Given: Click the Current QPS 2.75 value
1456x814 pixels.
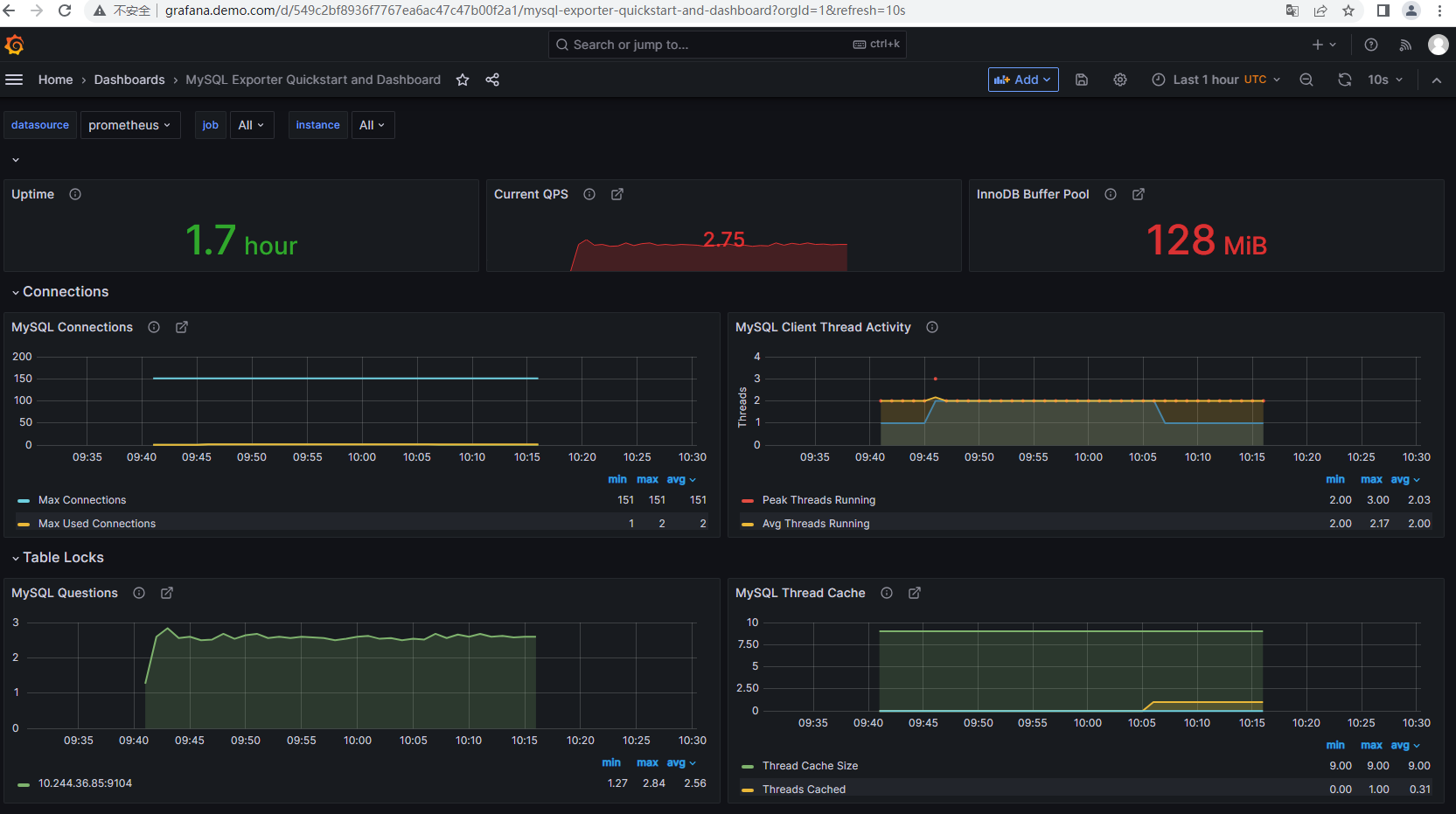Looking at the screenshot, I should [x=724, y=240].
